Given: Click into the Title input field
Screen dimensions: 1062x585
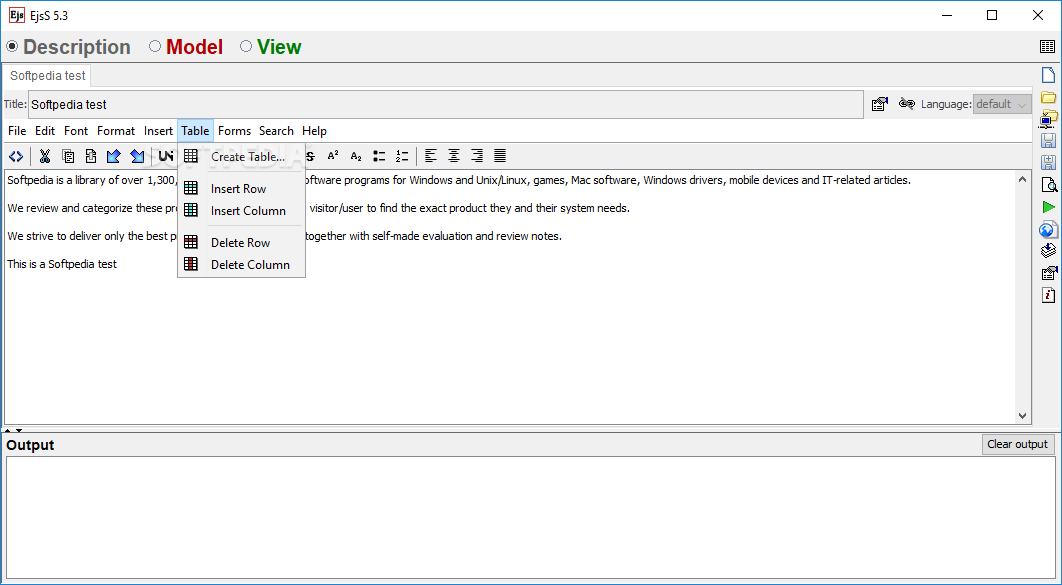Looking at the screenshot, I should [446, 104].
